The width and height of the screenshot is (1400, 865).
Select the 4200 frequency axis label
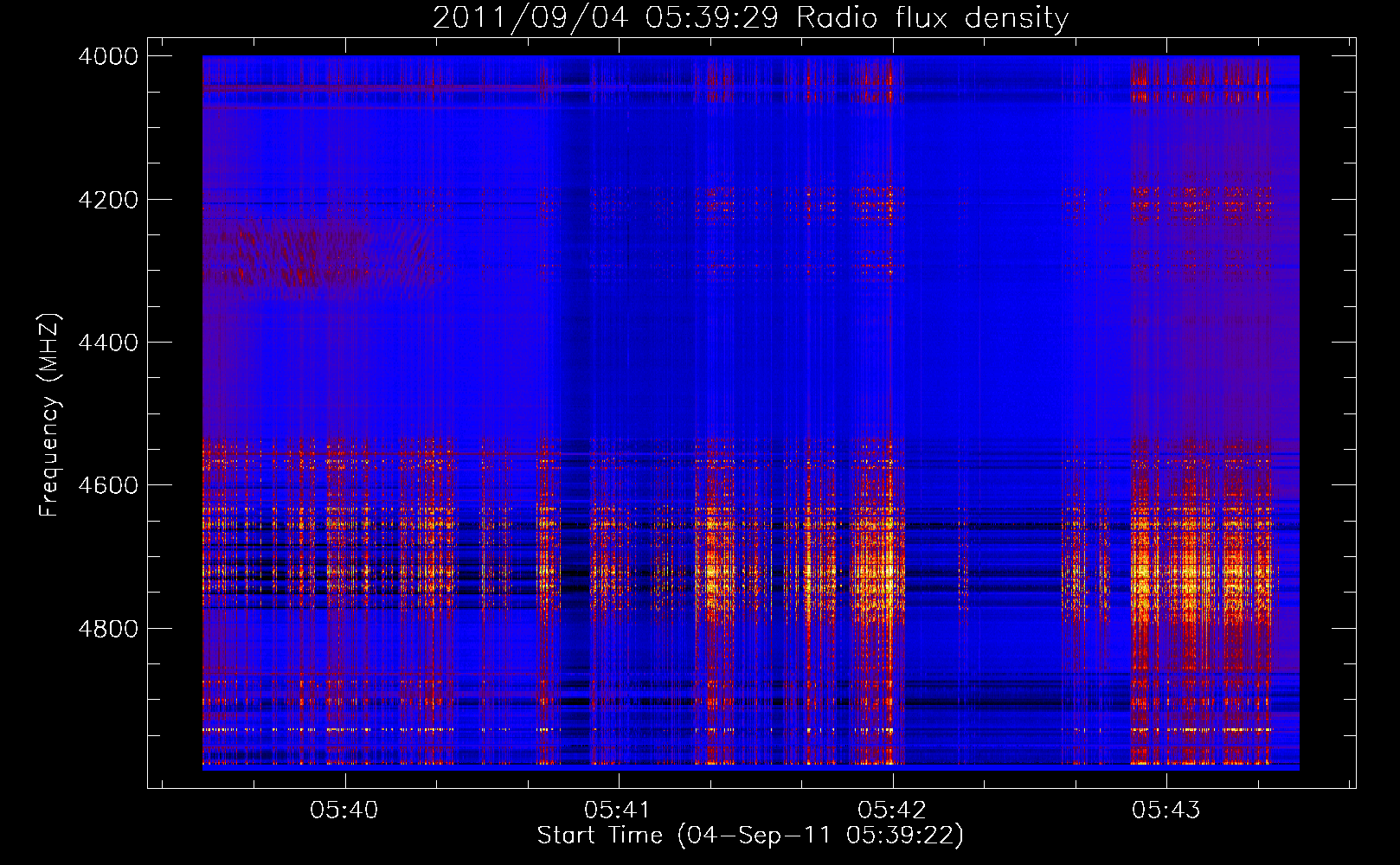tap(108, 200)
